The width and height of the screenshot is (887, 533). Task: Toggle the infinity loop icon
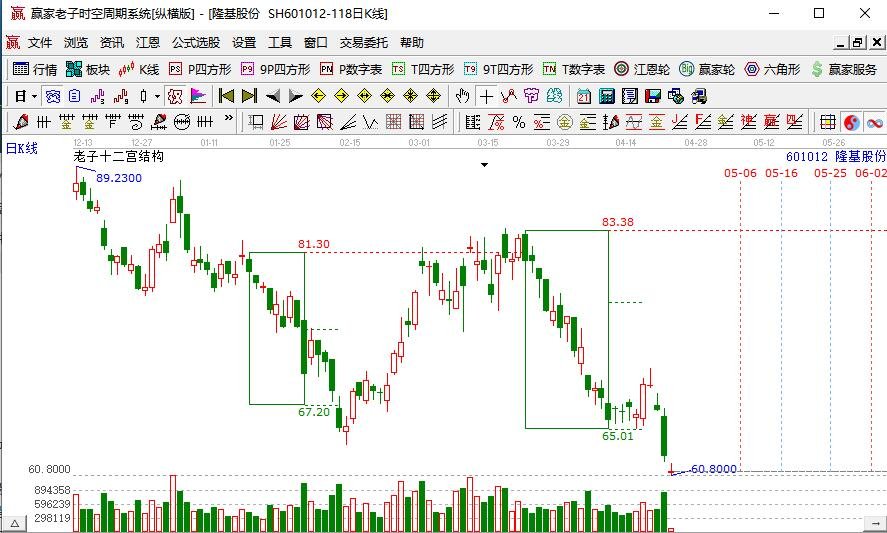coord(875,122)
